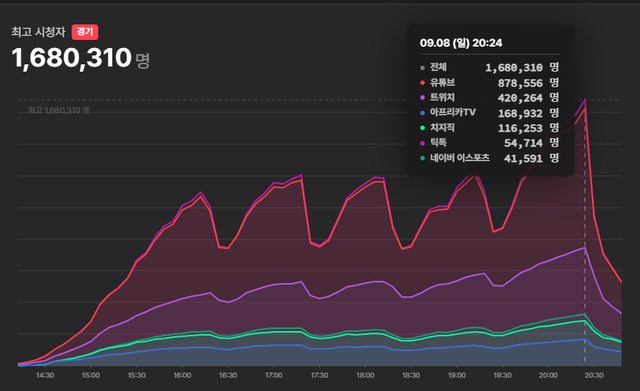This screenshot has width=640, height=391.
Task: Click the red dot beside 유튜브
Action: point(422,83)
